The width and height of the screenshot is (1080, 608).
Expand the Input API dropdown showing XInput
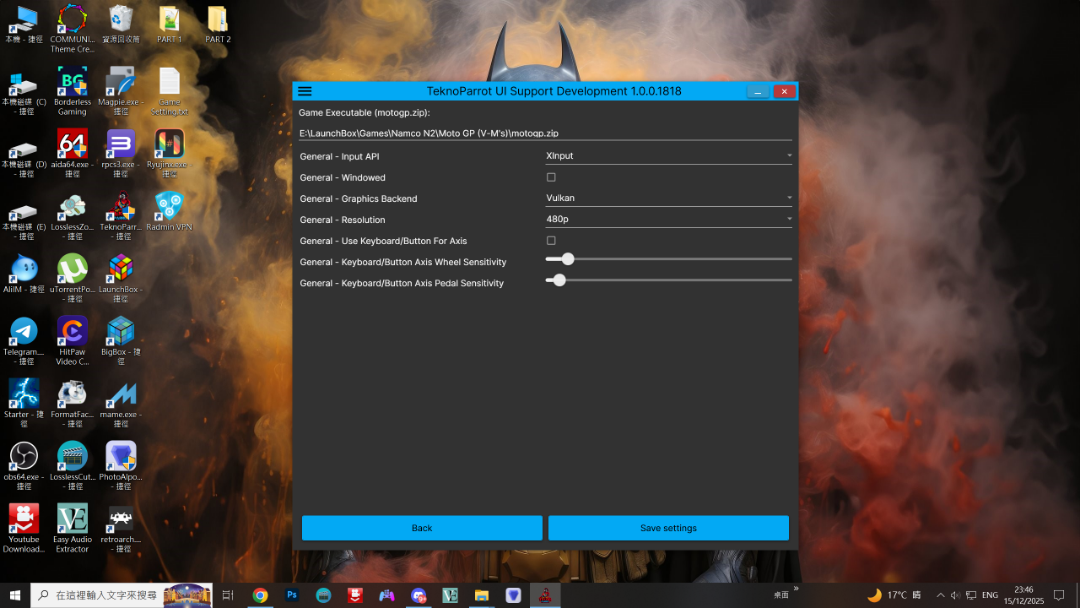[668, 156]
